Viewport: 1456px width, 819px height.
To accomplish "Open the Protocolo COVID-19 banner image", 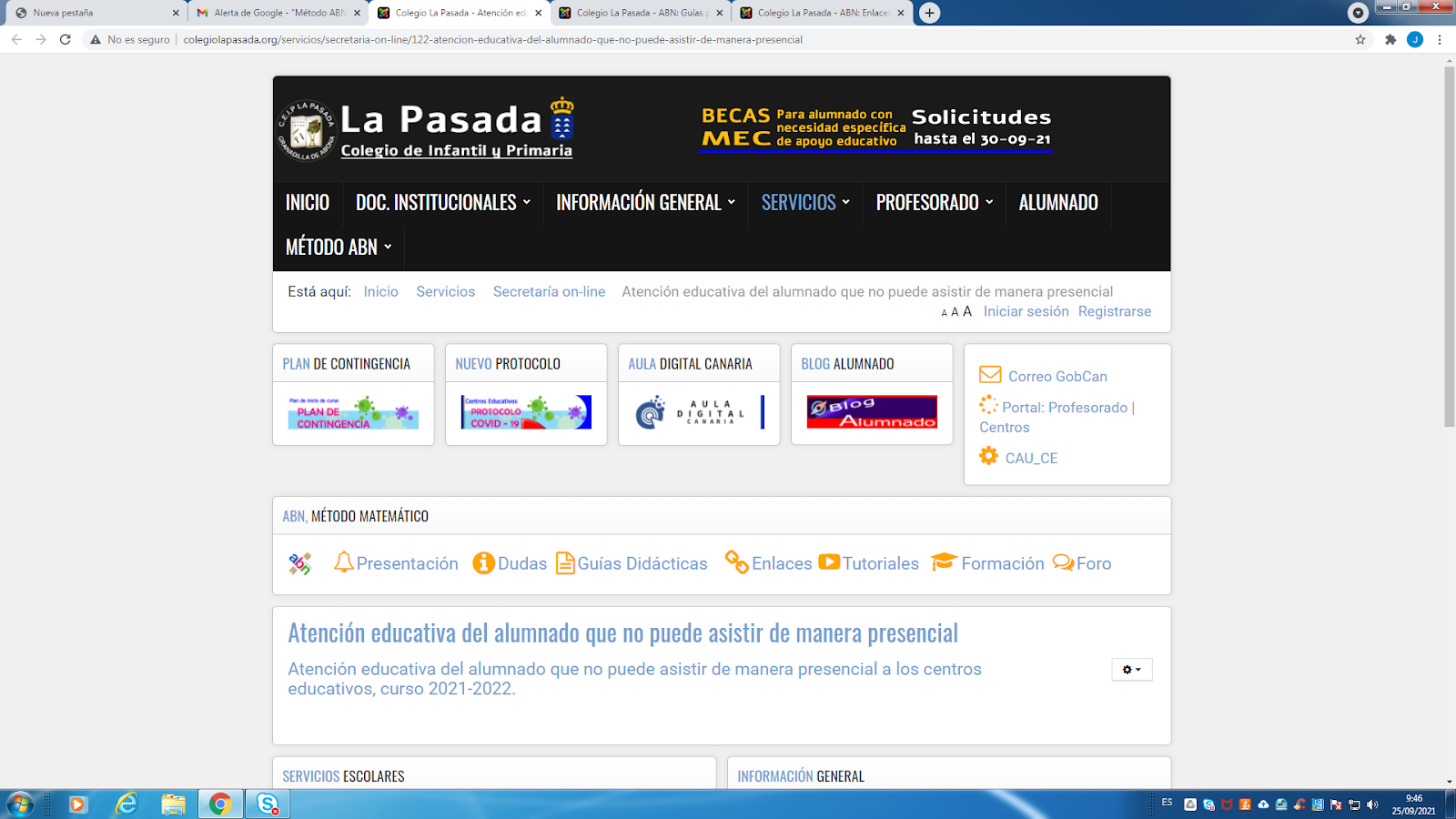I will pyautogui.click(x=526, y=412).
